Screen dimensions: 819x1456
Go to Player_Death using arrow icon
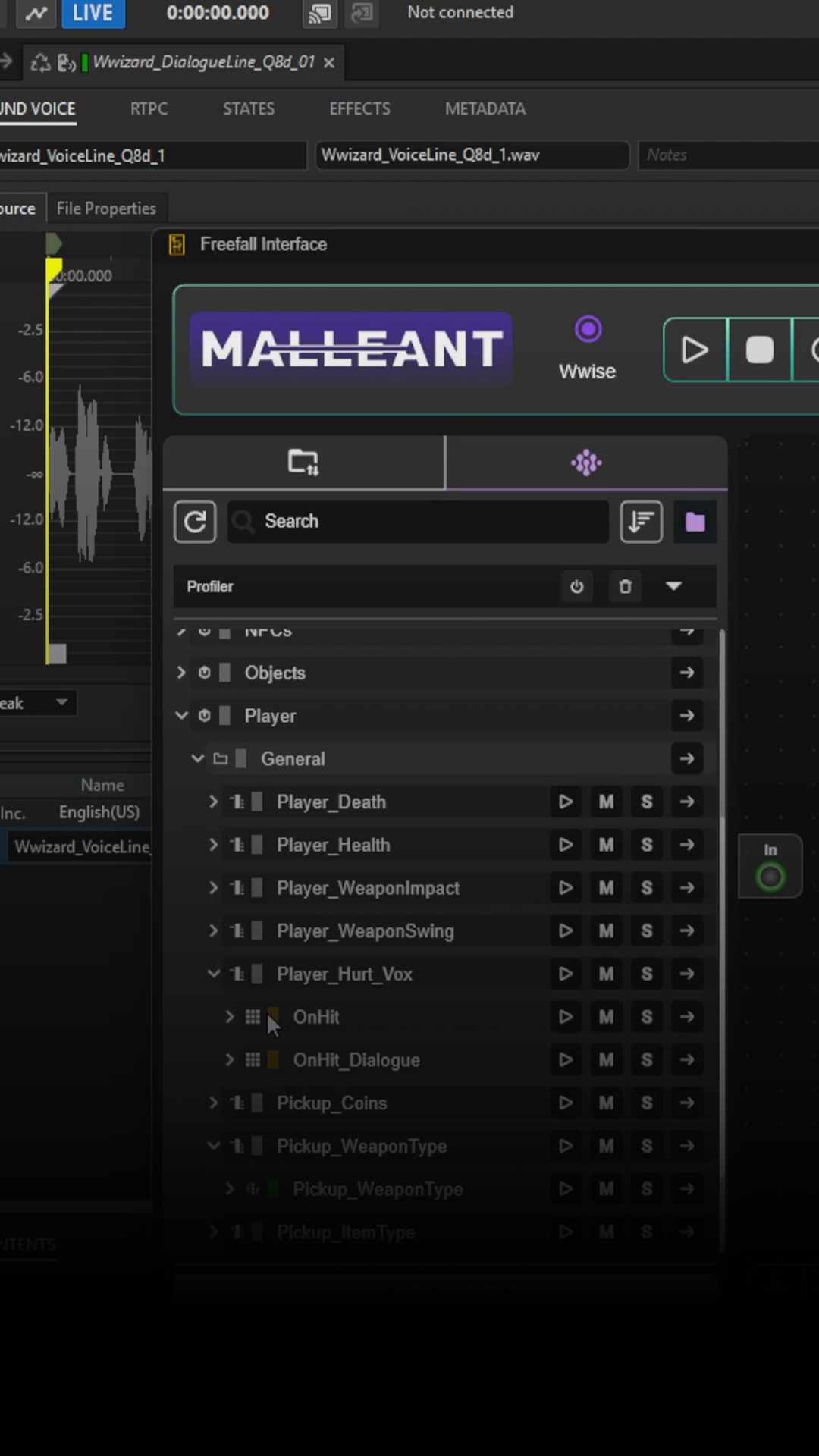pyautogui.click(x=687, y=802)
